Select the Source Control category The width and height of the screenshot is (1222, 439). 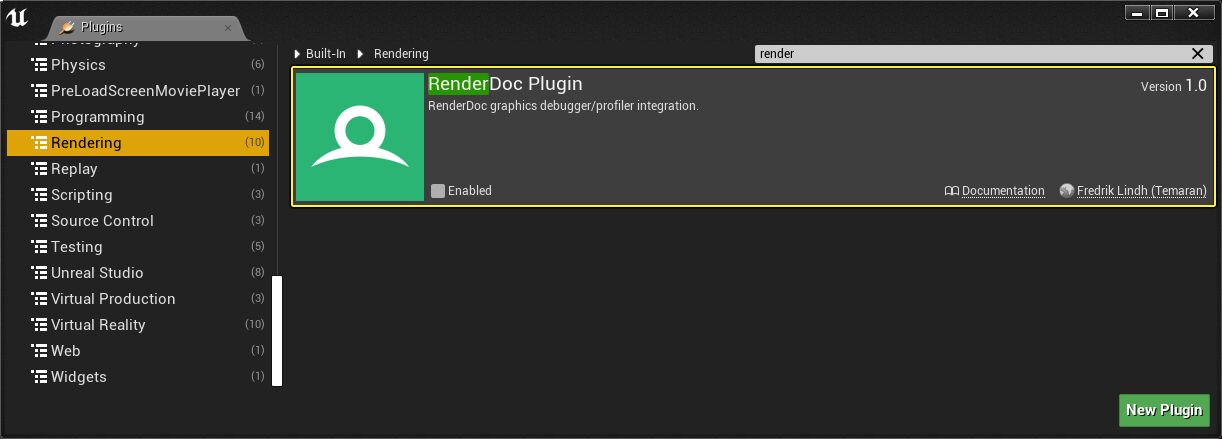tap(138, 221)
